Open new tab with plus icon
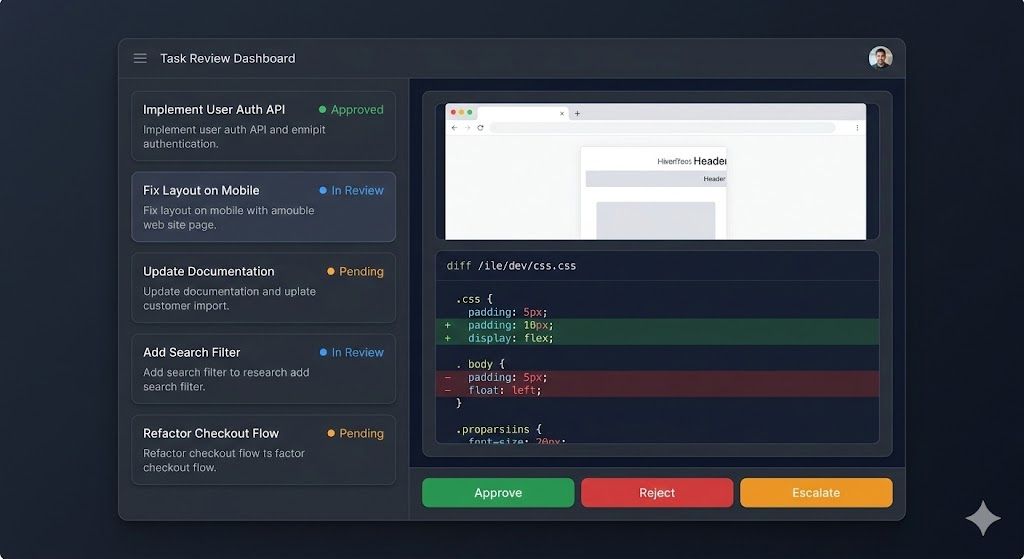The image size is (1024, 559). (577, 113)
